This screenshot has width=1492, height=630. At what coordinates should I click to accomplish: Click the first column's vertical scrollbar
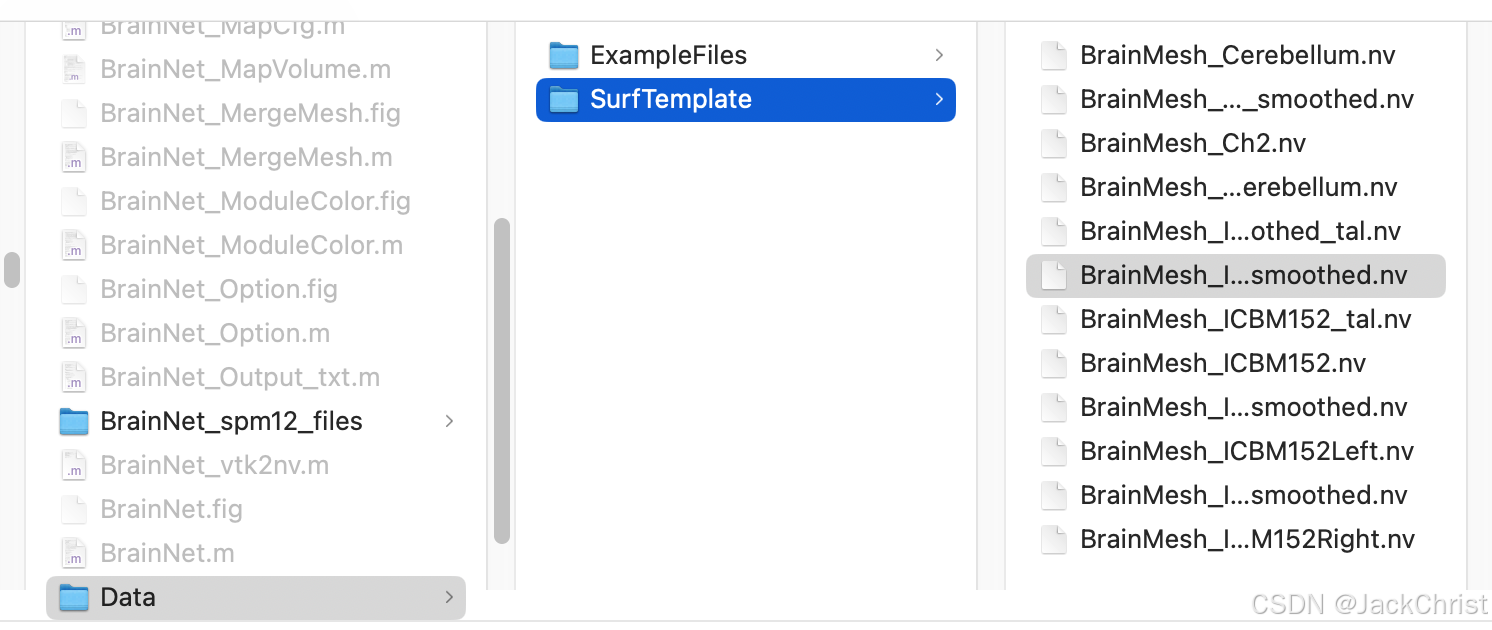tap(502, 380)
